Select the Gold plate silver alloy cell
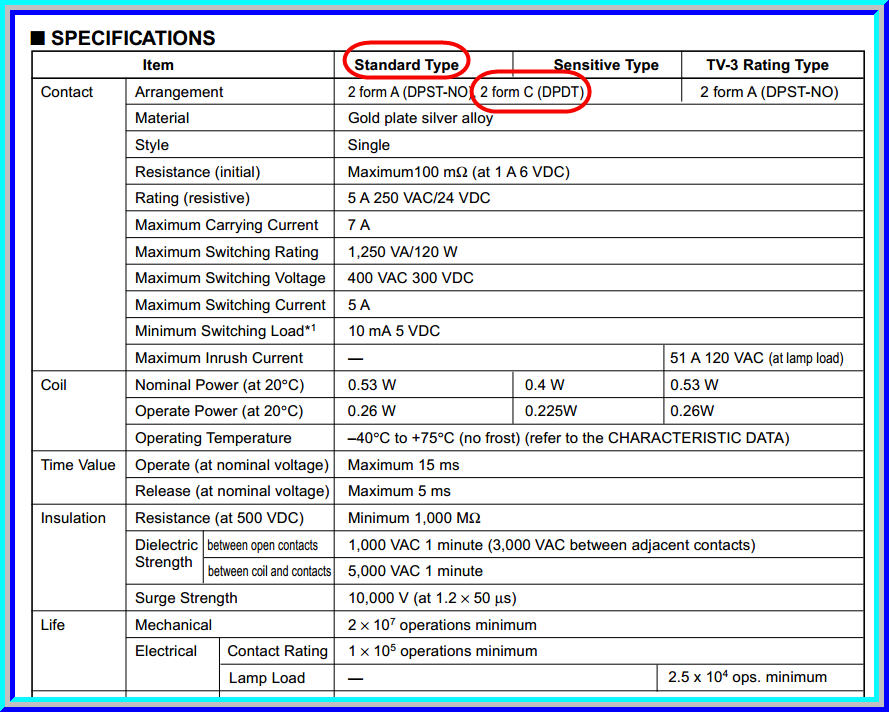The height and width of the screenshot is (712, 889). click(420, 118)
